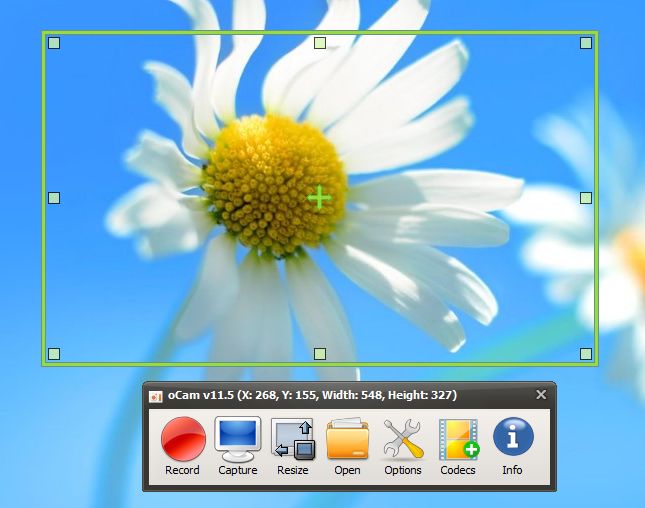645x508 pixels.
Task: Show the Info dialog
Action: pyautogui.click(x=513, y=437)
